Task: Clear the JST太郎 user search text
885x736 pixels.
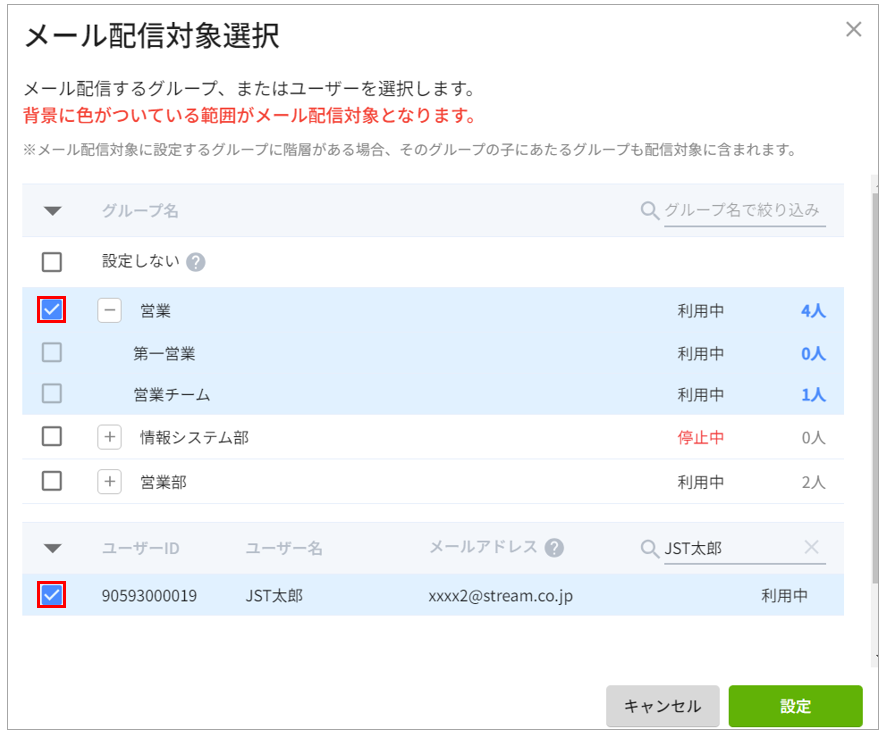Action: coord(812,547)
